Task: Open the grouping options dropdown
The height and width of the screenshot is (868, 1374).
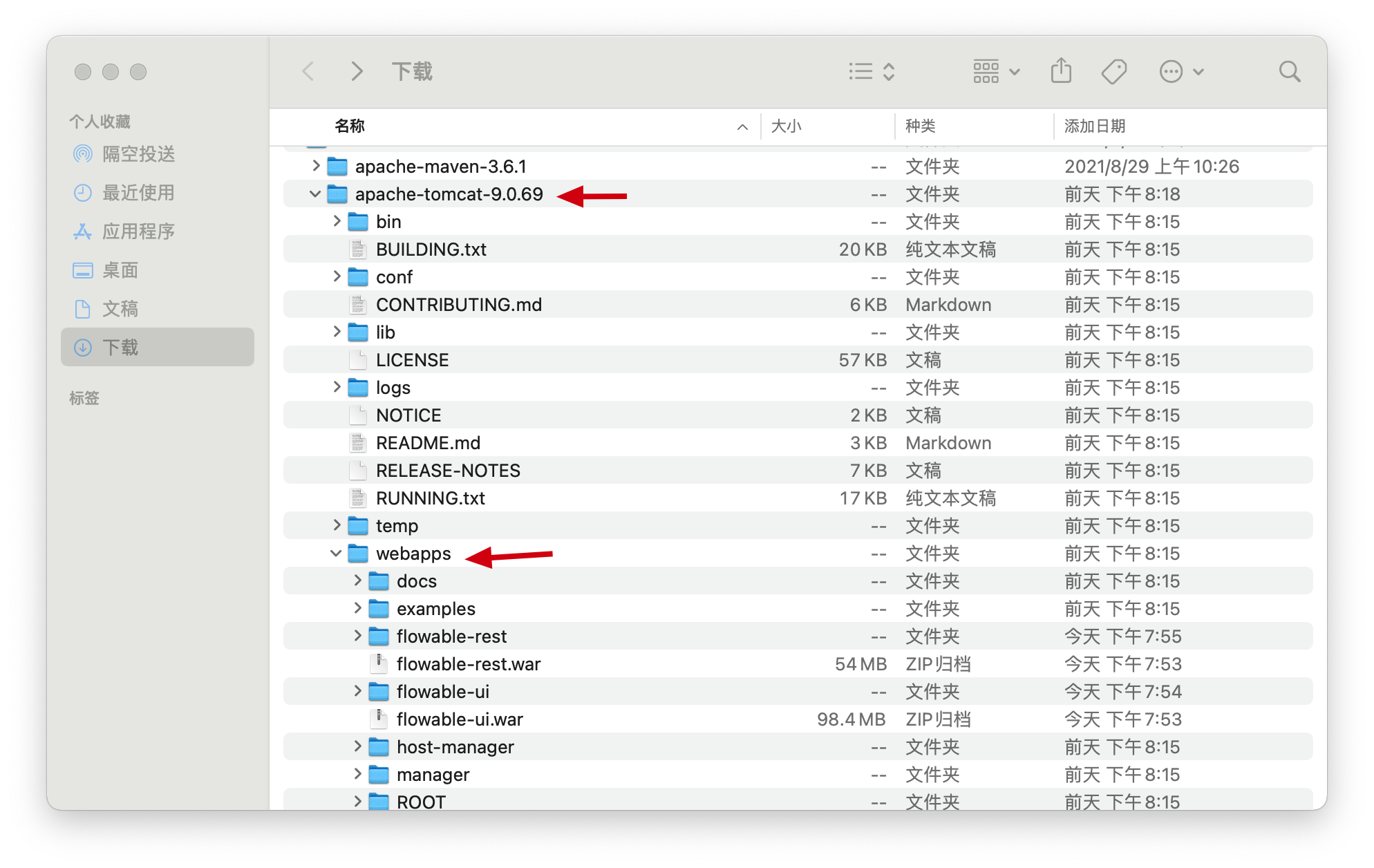Action: click(x=996, y=71)
